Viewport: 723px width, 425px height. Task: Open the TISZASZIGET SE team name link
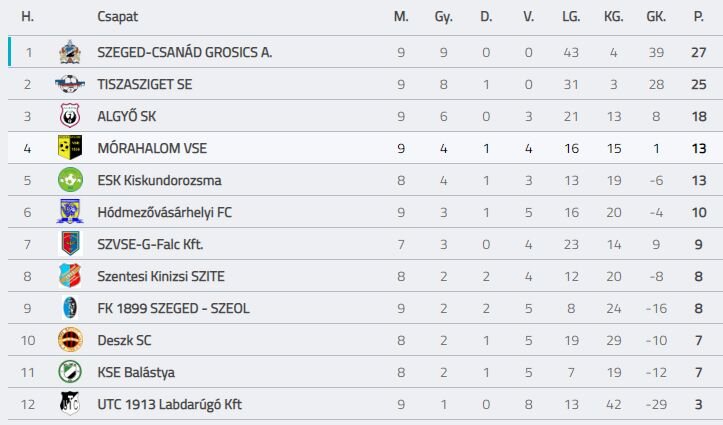tap(144, 84)
